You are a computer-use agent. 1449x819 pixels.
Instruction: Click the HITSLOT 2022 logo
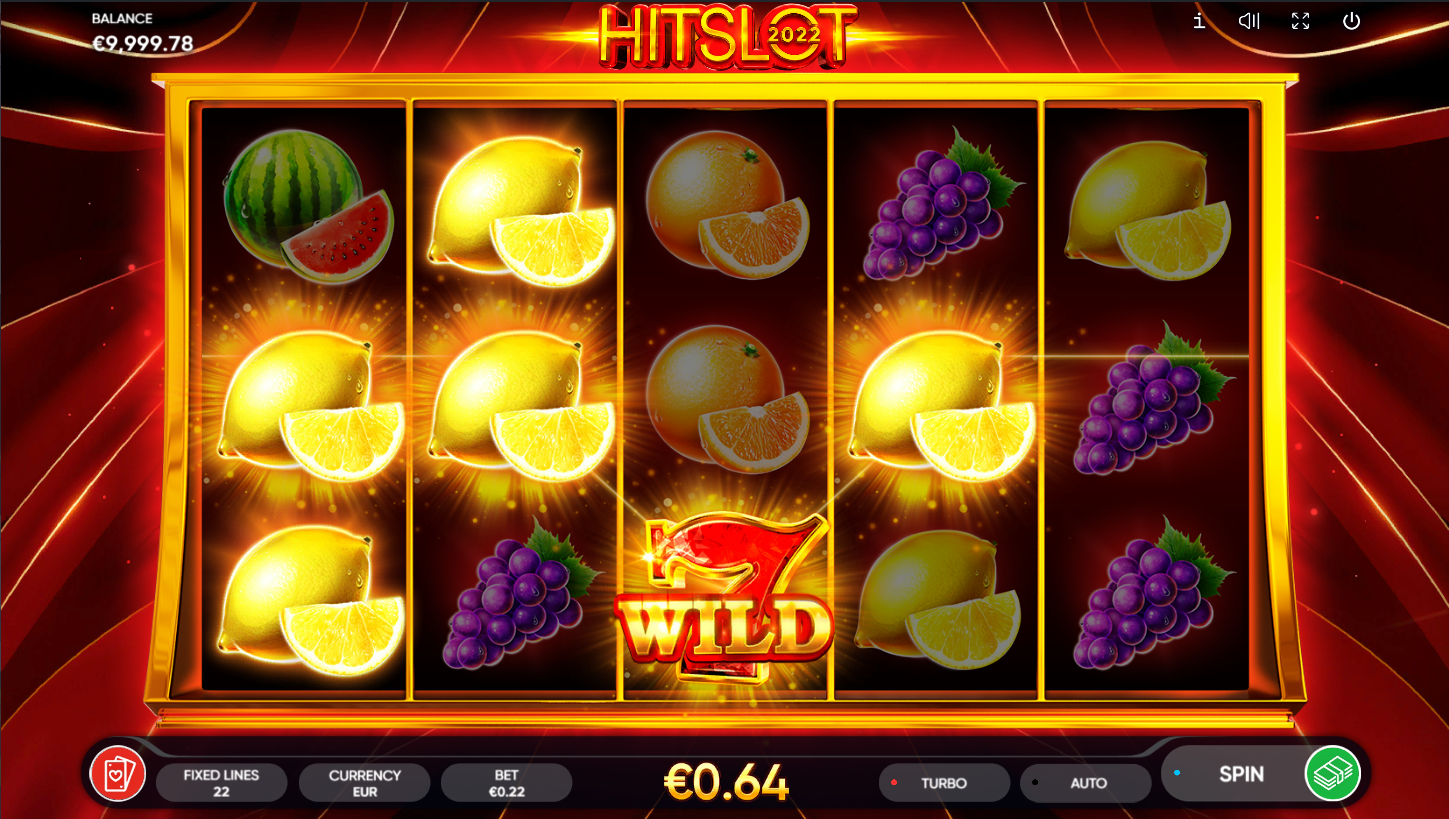(x=728, y=38)
